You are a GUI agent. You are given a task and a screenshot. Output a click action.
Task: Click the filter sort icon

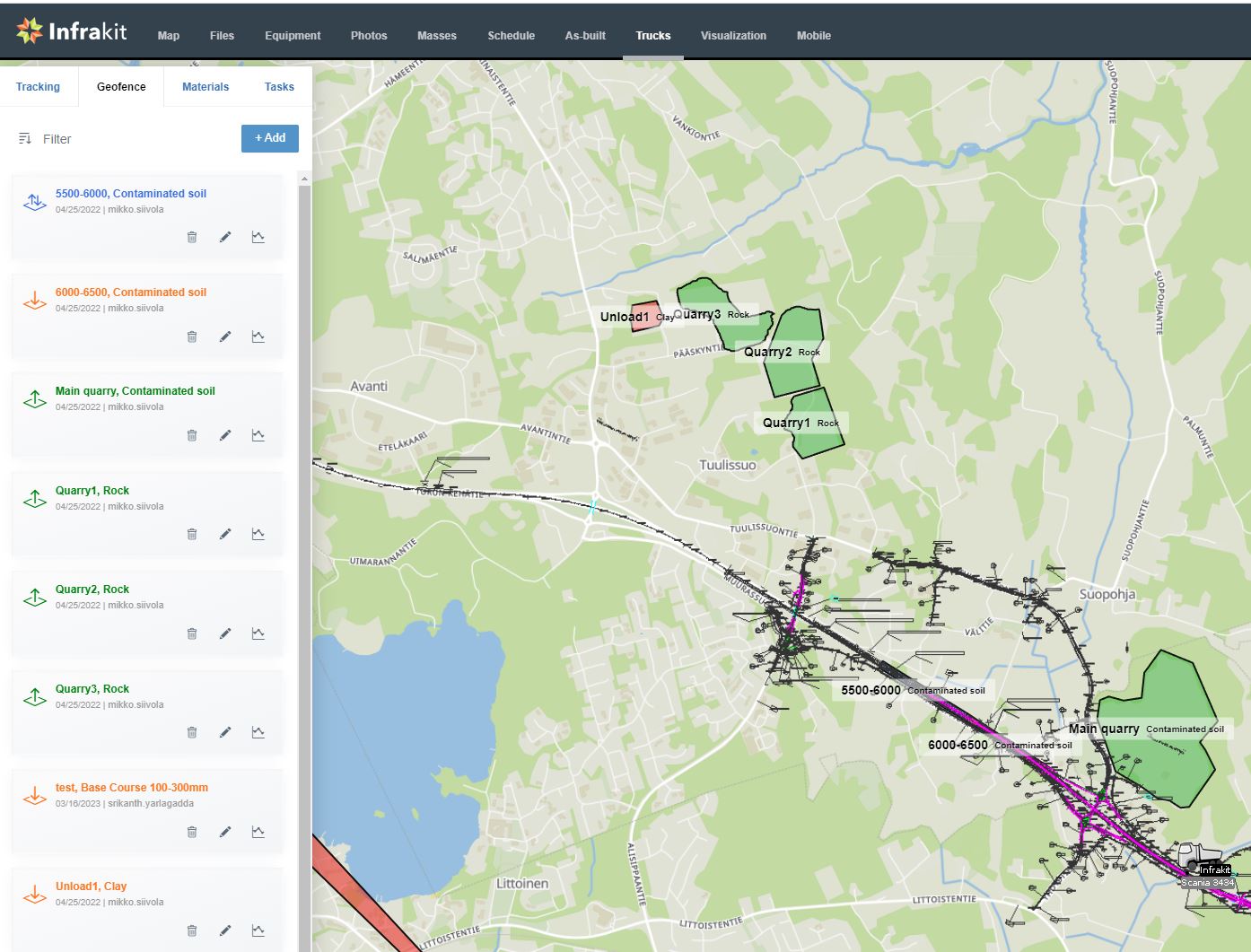[x=25, y=139]
